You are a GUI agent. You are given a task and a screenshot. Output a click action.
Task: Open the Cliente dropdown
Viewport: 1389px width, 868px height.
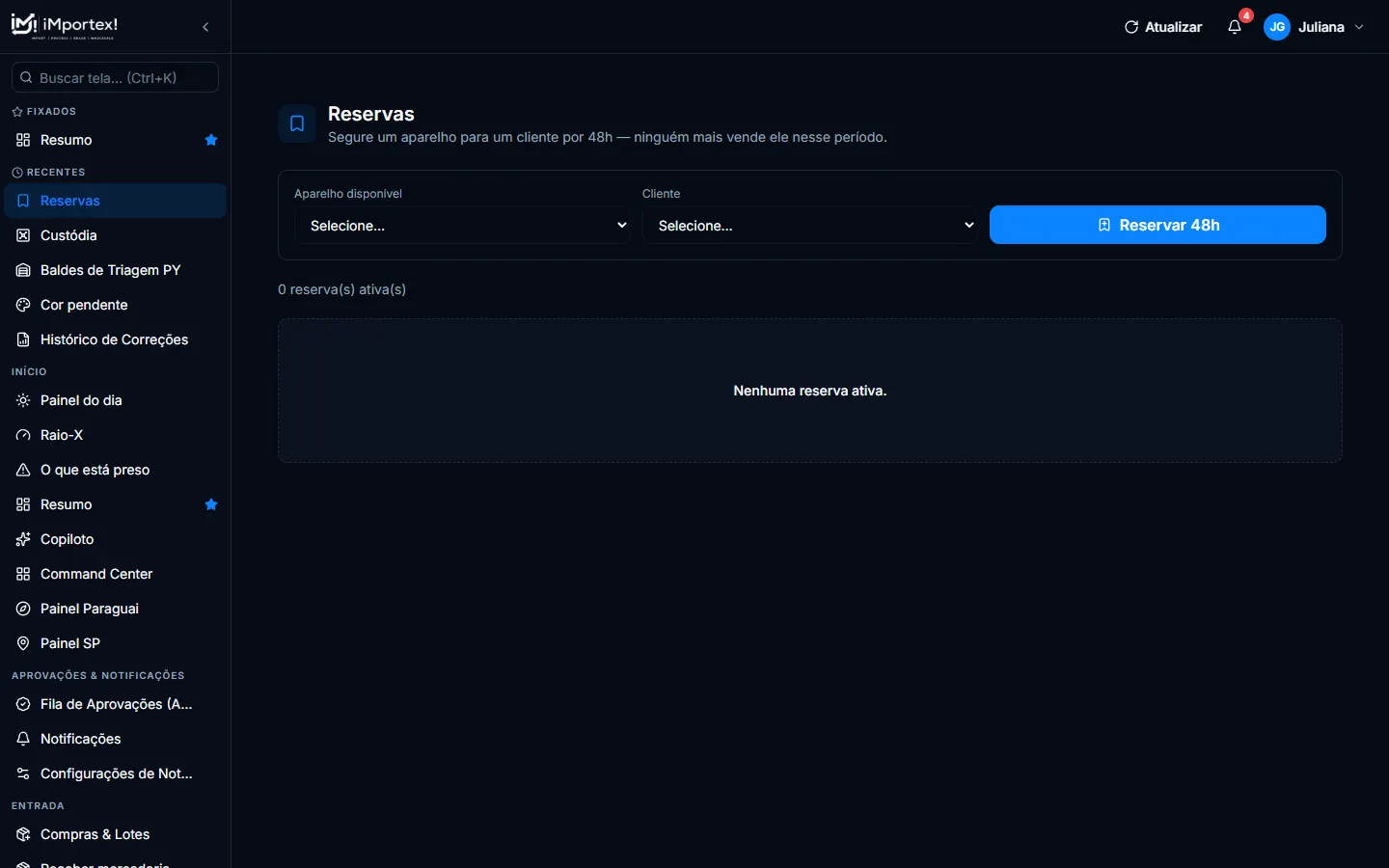(810, 225)
